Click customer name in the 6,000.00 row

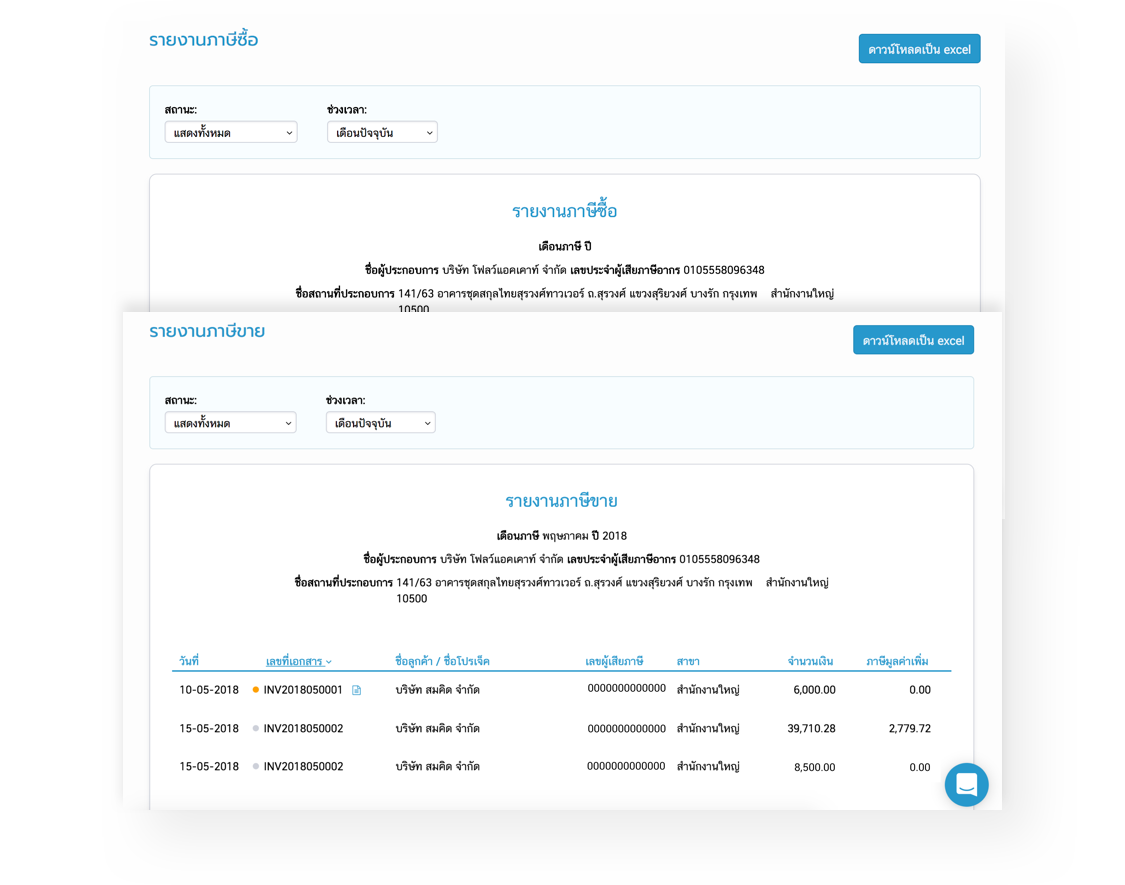[x=437, y=690]
